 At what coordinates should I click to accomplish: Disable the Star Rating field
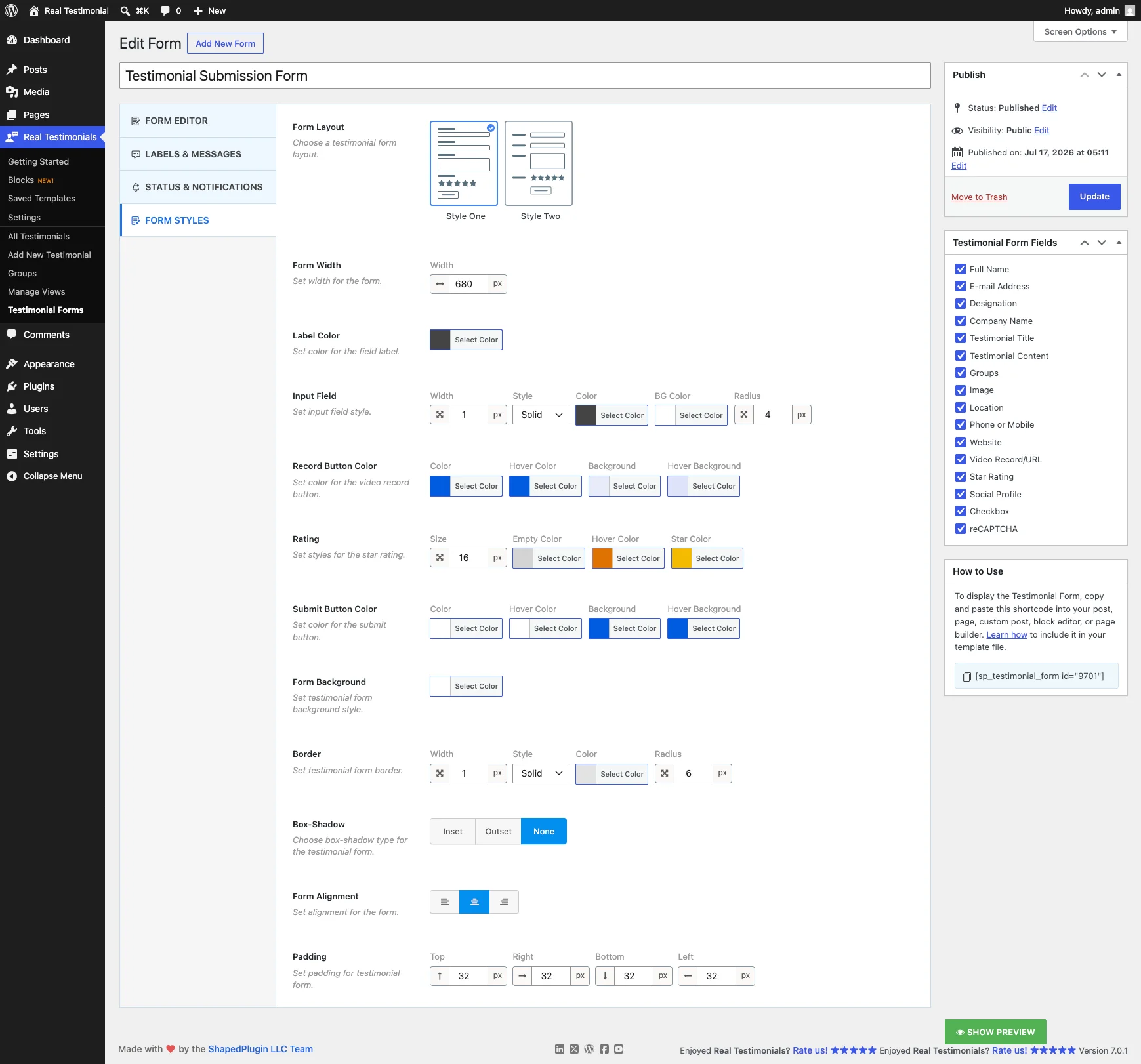[961, 477]
